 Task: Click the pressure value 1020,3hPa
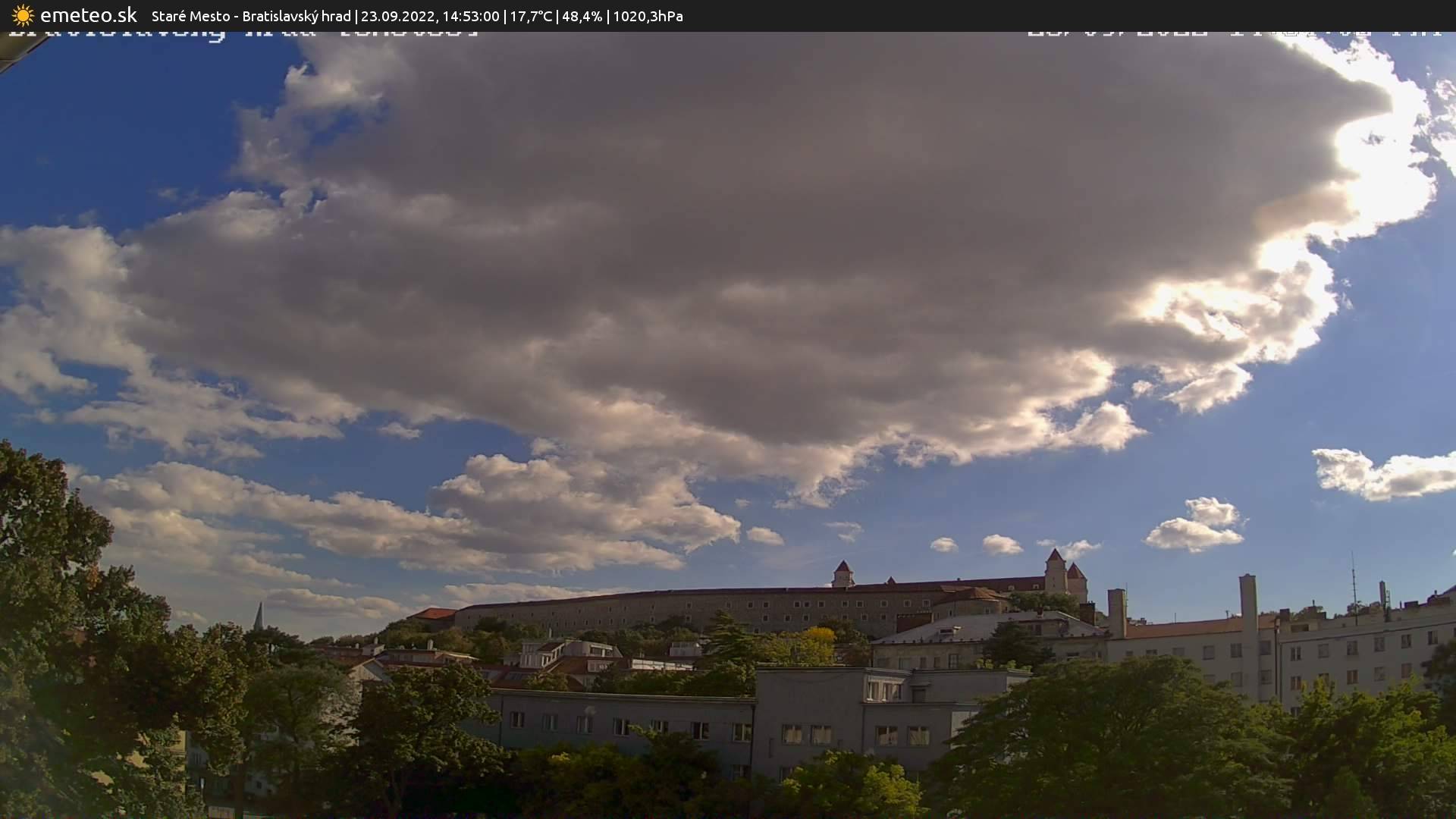[x=648, y=16]
